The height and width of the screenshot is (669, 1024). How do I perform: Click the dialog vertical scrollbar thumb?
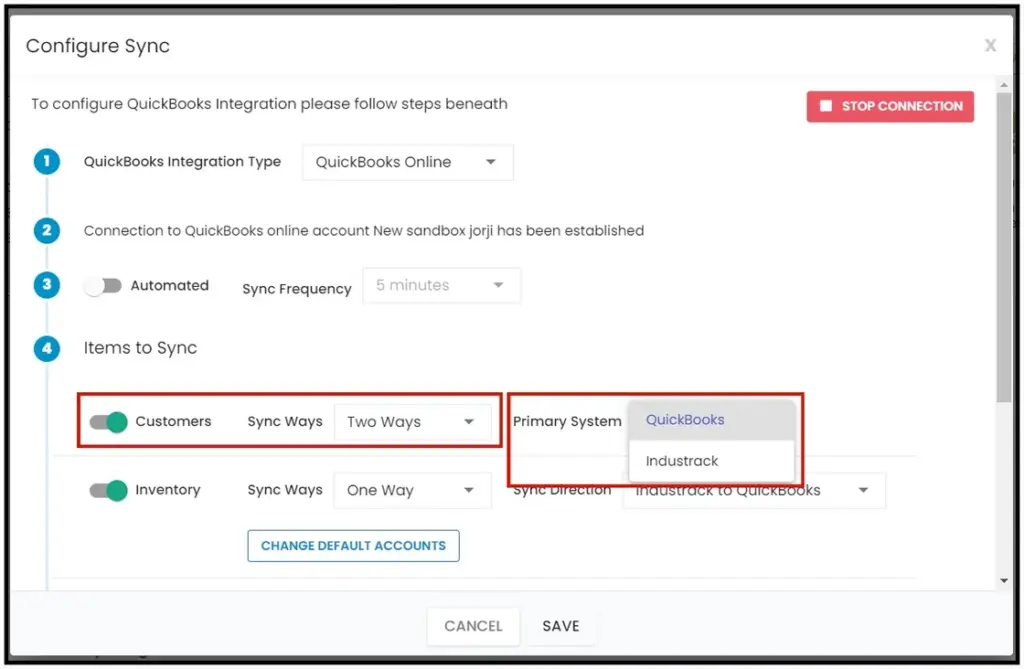click(x=1004, y=248)
